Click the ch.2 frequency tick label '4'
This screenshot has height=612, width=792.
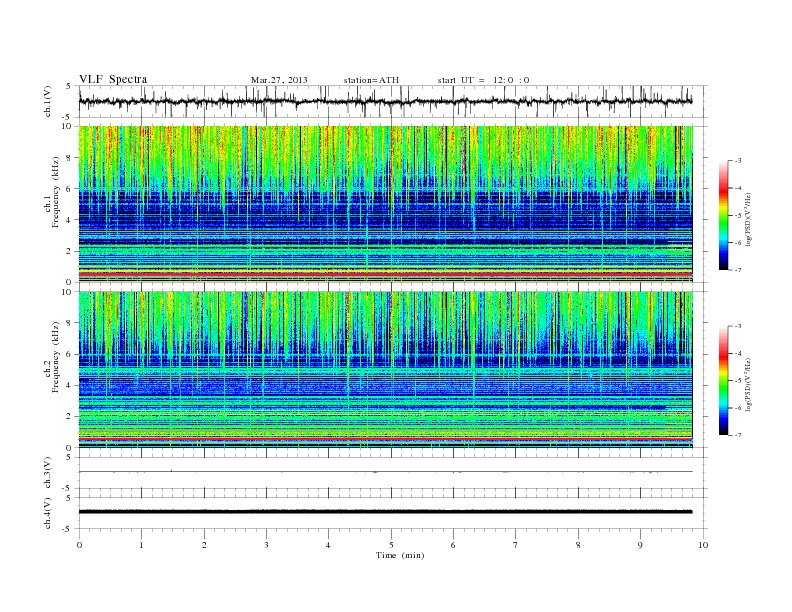[x=70, y=386]
